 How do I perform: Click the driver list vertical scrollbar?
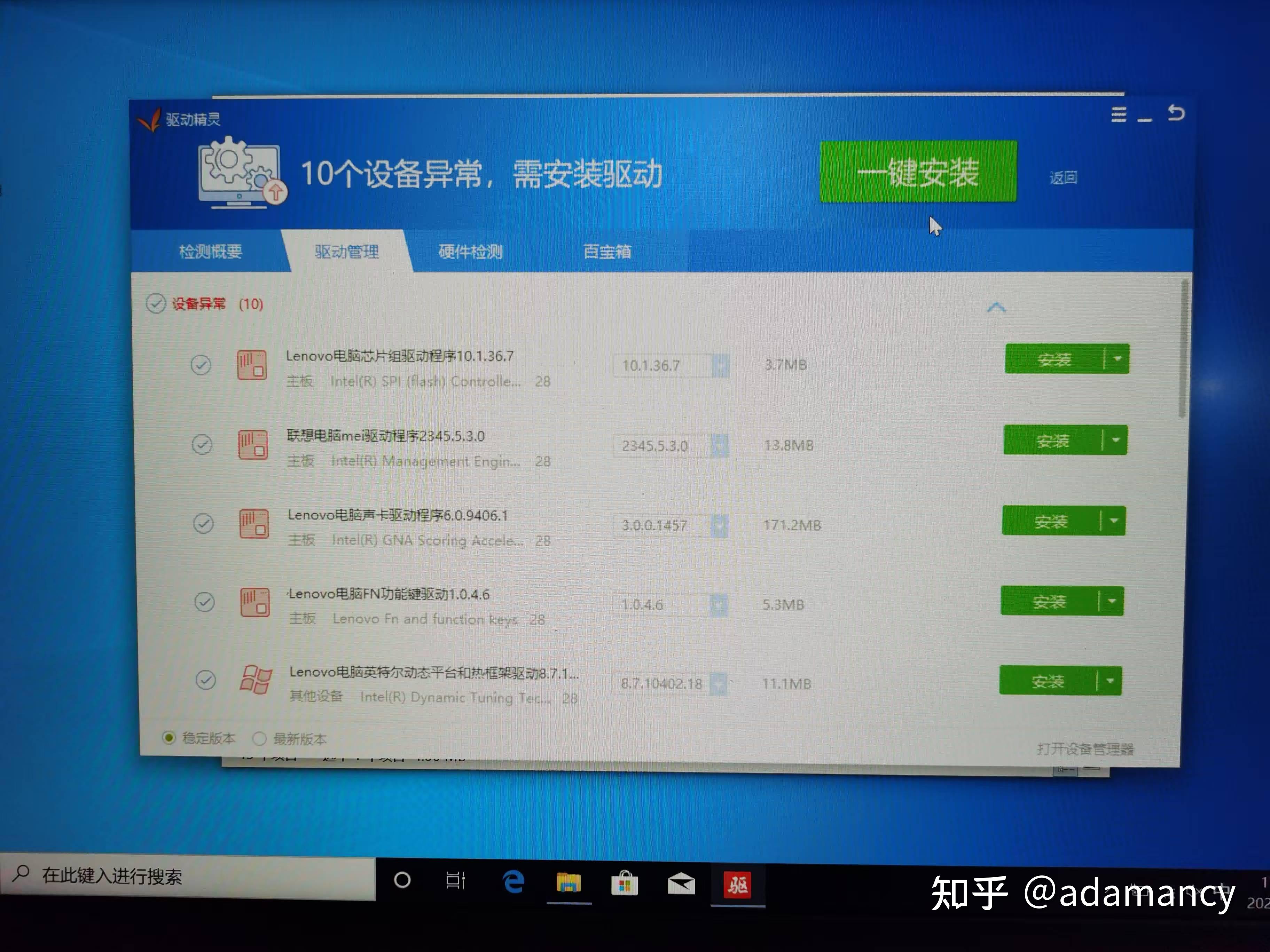click(1183, 349)
